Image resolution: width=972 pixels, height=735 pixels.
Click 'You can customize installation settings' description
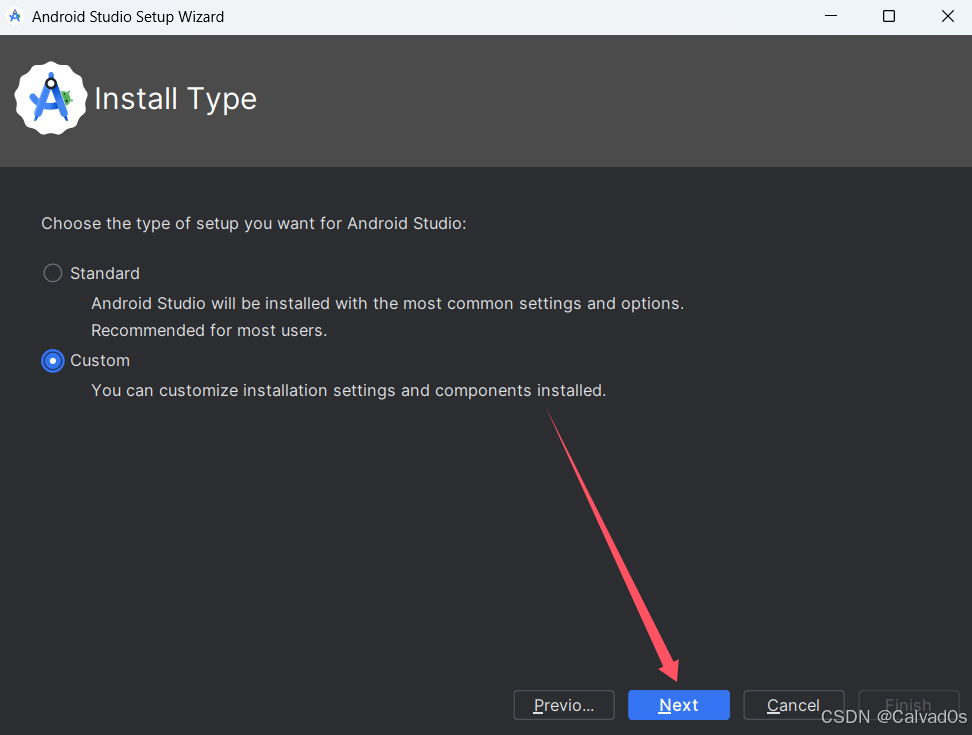tap(348, 390)
